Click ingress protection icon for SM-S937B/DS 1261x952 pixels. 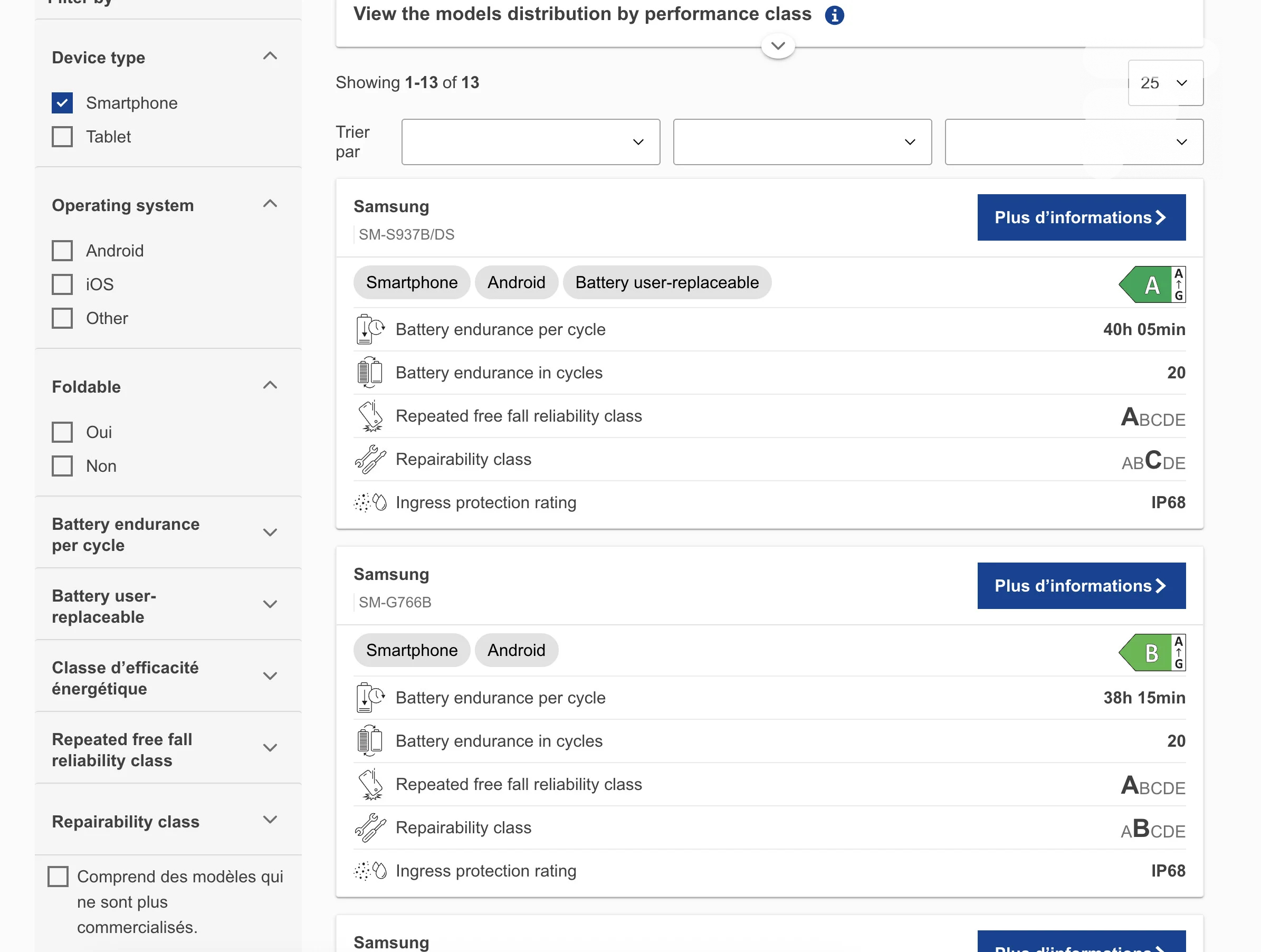coord(370,502)
